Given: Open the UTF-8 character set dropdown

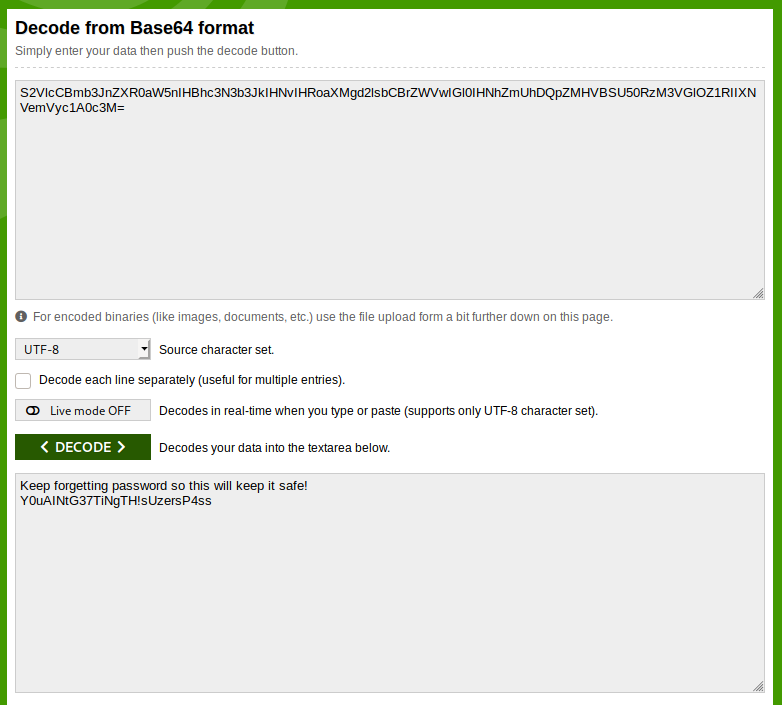Looking at the screenshot, I should 83,350.
